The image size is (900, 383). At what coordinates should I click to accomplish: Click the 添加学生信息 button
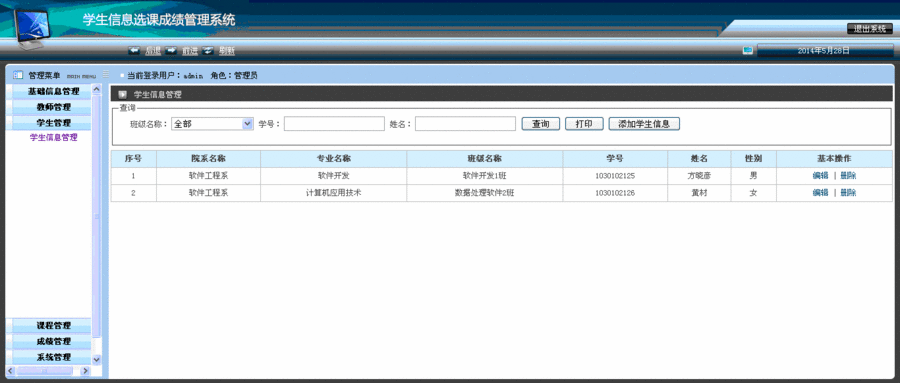645,123
